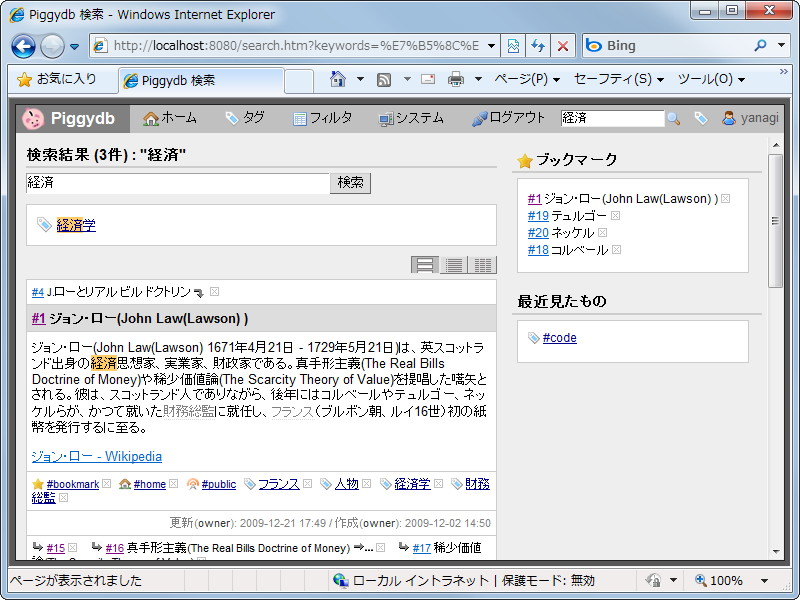Click the Piggydb pig logo
The image size is (800, 600).
click(x=33, y=119)
